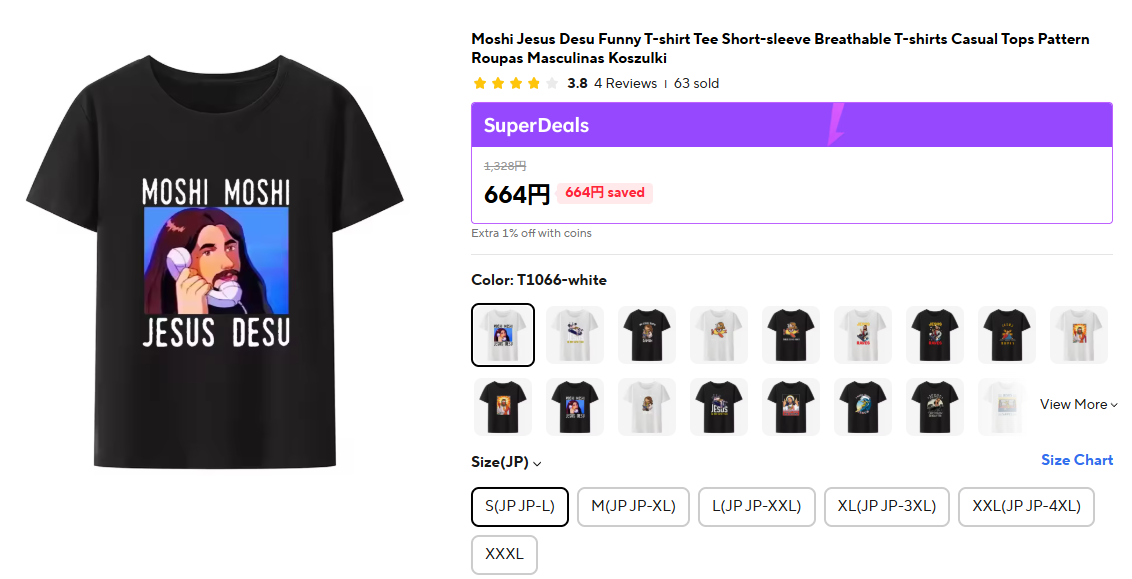
Task: Select size XL(JP JP-3XL)
Action: tap(886, 506)
